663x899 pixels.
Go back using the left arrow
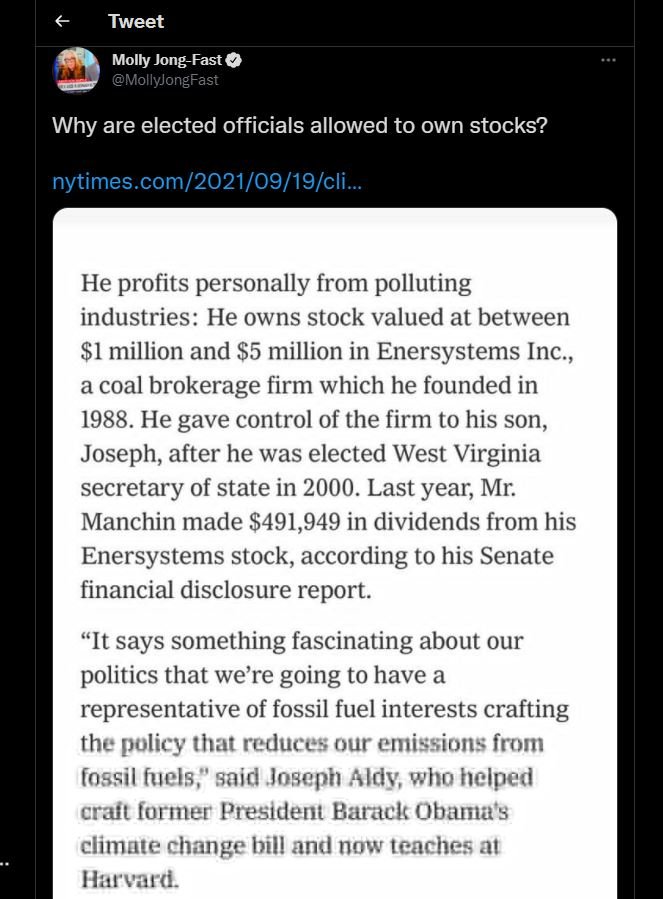tap(62, 21)
